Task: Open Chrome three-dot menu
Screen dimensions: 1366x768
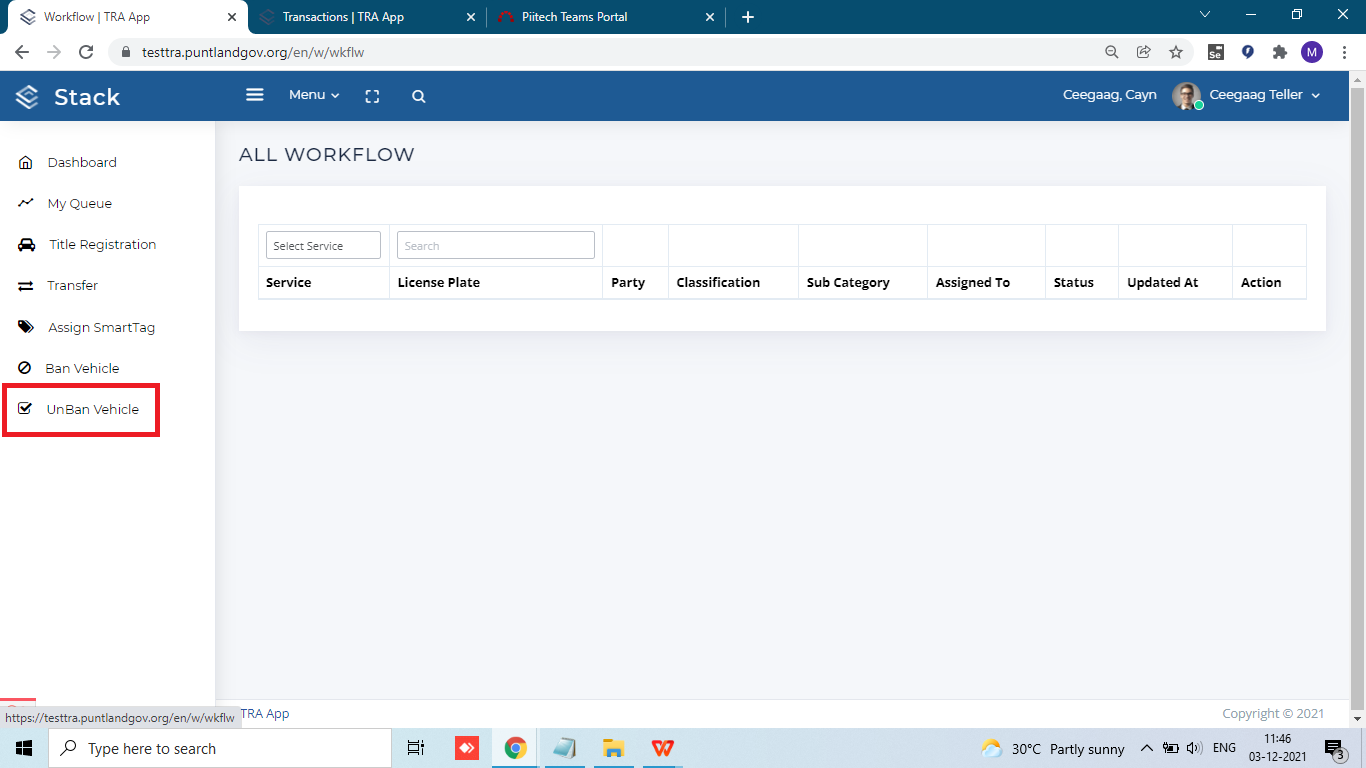Action: coord(1344,52)
